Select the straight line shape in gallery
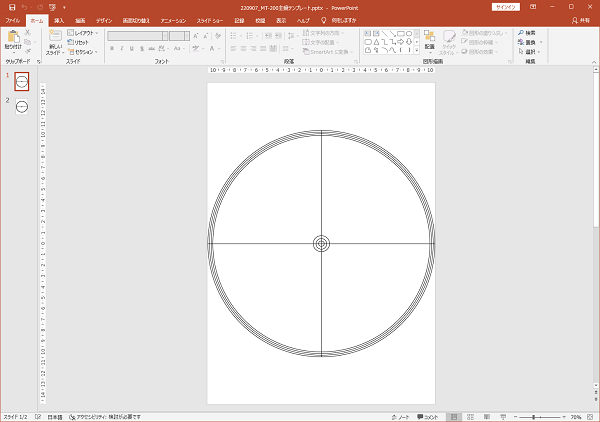Viewport: 600px width, 422px height. point(384,34)
